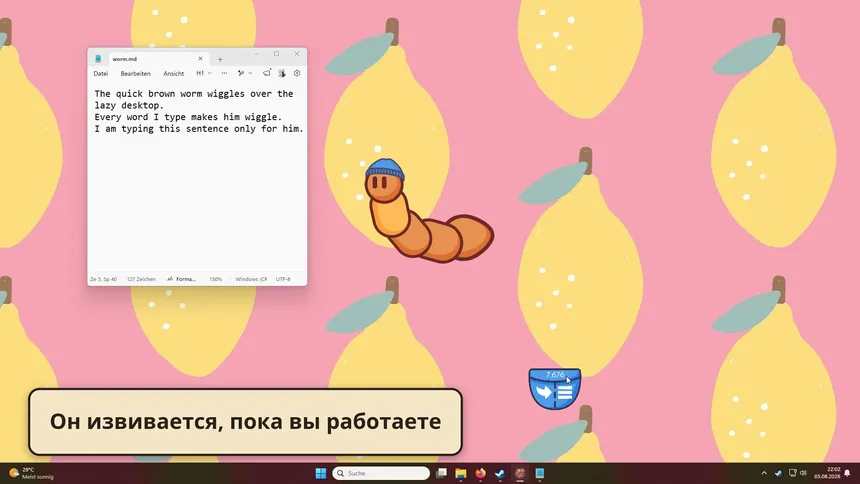Open the notifications bell icon
Image resolution: width=860 pixels, height=484 pixels.
tap(848, 473)
